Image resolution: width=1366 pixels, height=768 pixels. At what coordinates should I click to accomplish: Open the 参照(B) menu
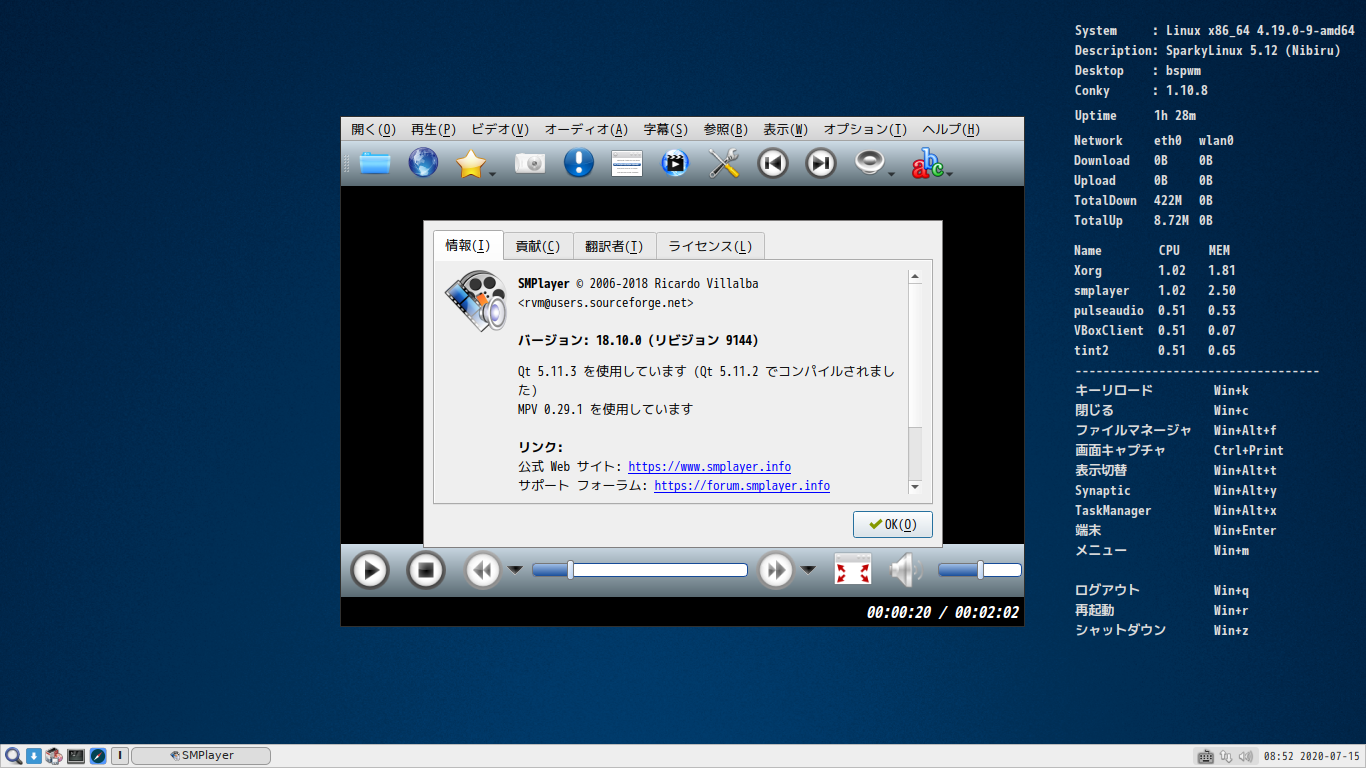click(725, 130)
